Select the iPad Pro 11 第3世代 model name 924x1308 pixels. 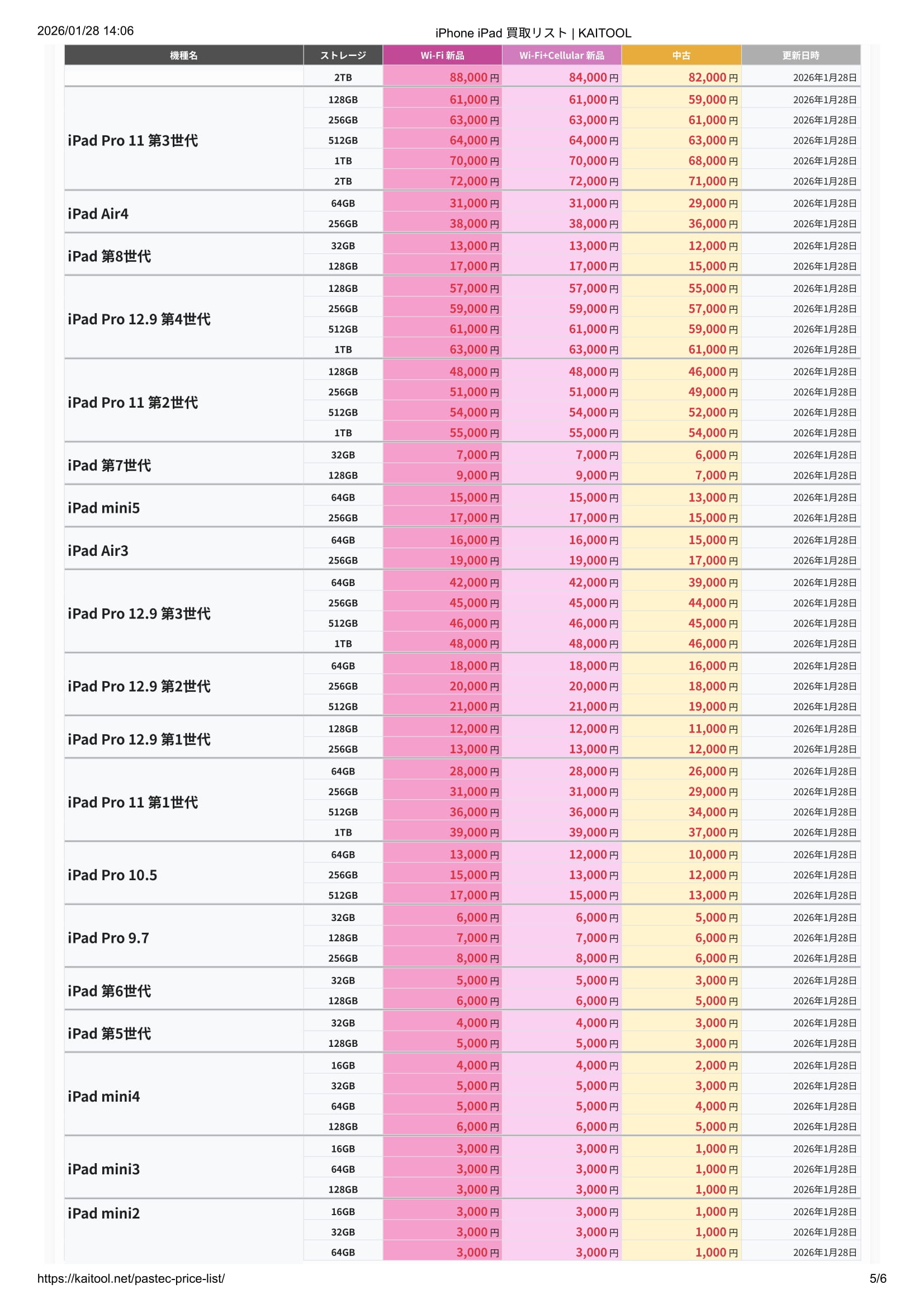(x=132, y=141)
